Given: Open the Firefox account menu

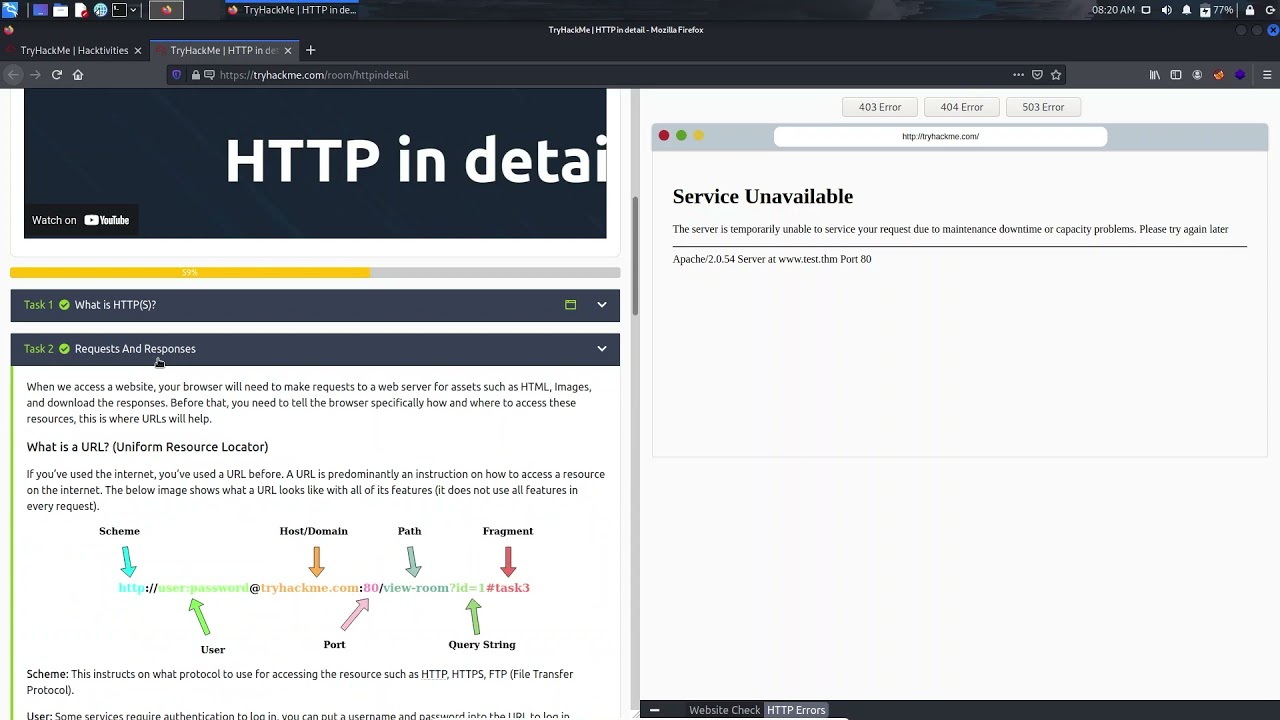Looking at the screenshot, I should [x=1197, y=75].
